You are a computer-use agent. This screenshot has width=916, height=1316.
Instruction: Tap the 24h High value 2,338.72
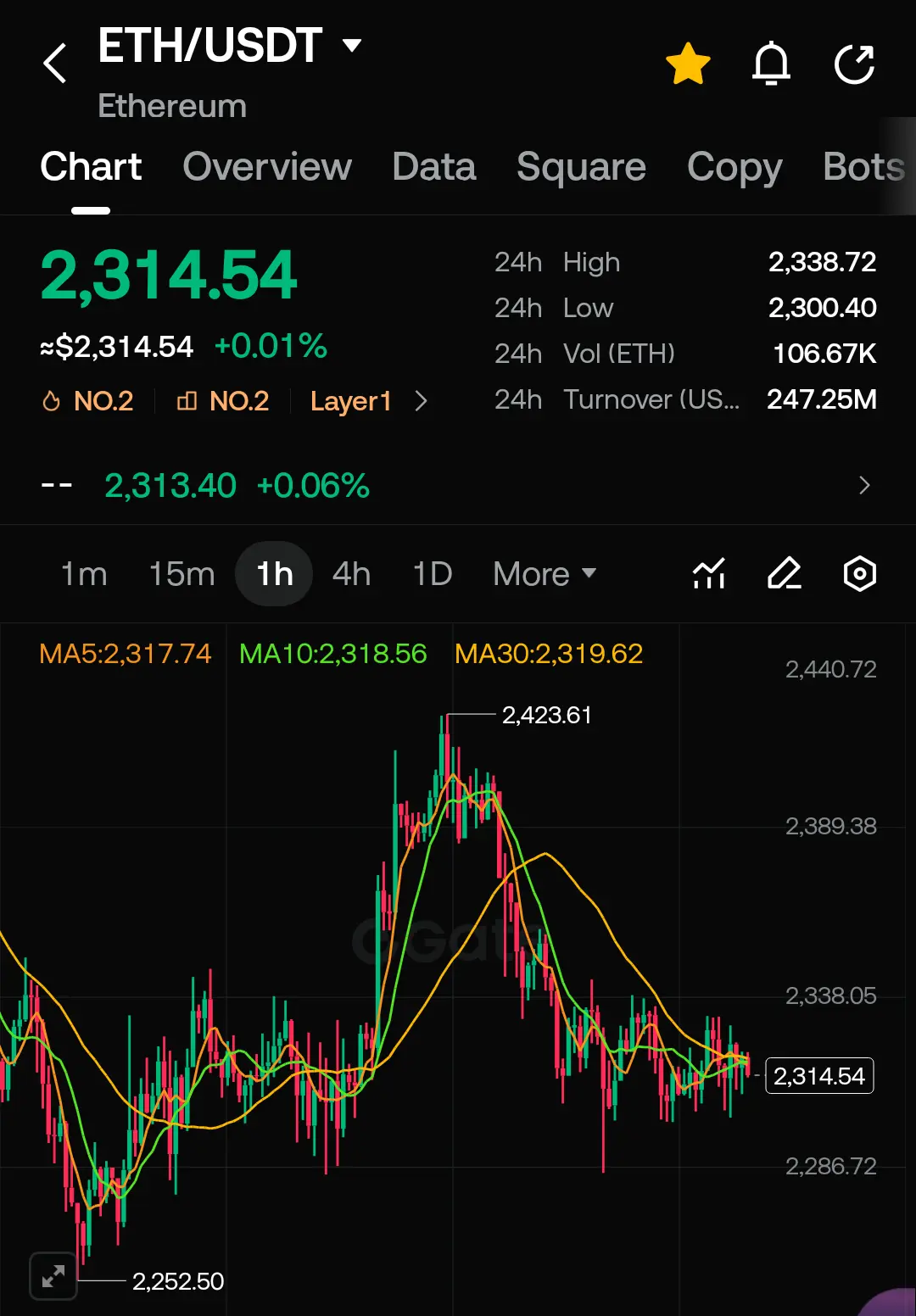[x=822, y=262]
